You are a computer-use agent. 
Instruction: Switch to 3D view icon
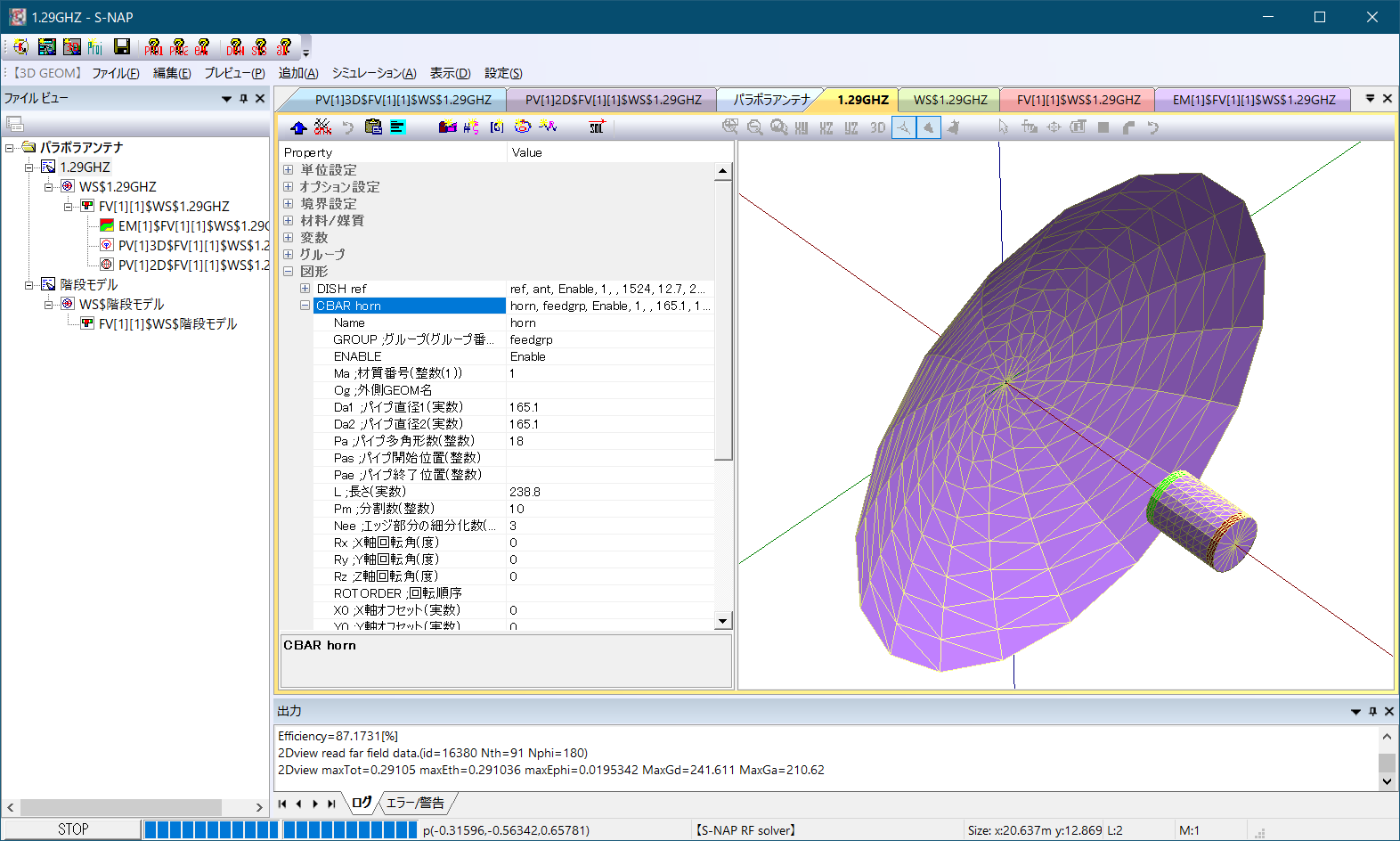pos(877,127)
